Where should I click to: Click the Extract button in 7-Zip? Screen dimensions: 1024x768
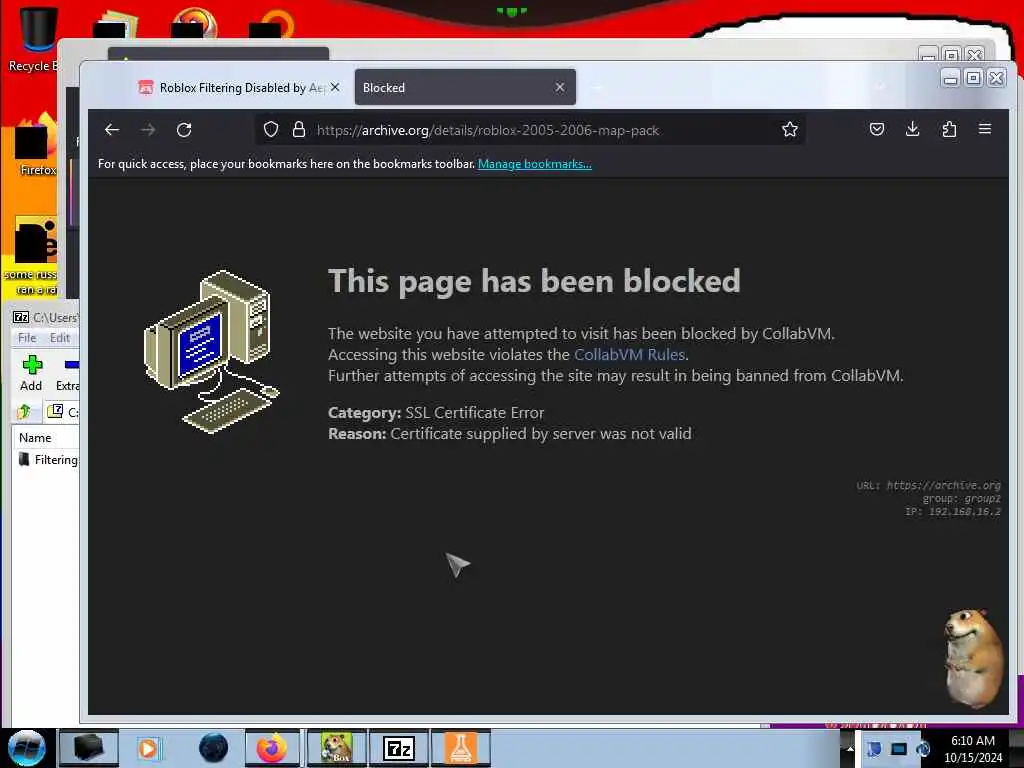[x=67, y=374]
